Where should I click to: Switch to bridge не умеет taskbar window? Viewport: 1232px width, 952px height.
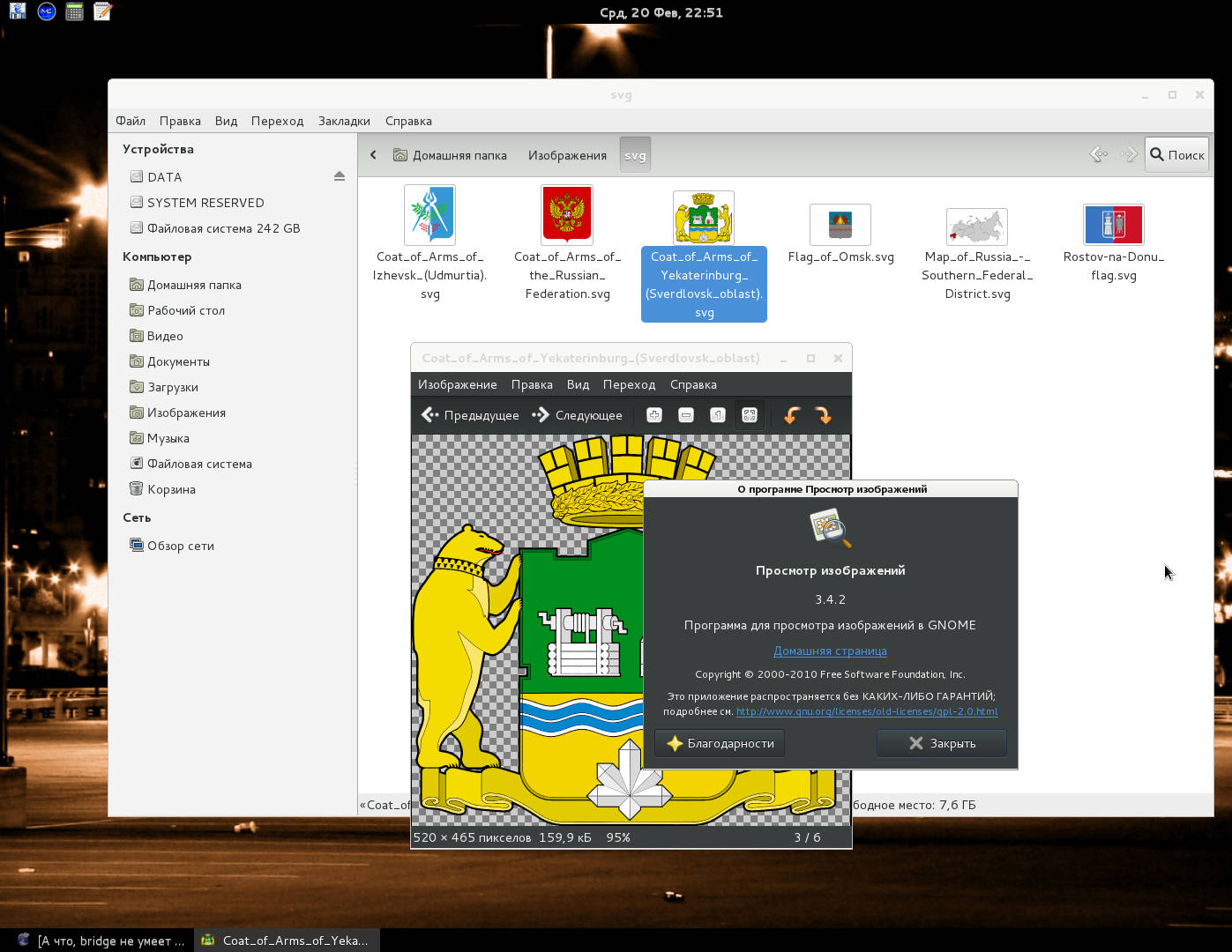pos(101,941)
